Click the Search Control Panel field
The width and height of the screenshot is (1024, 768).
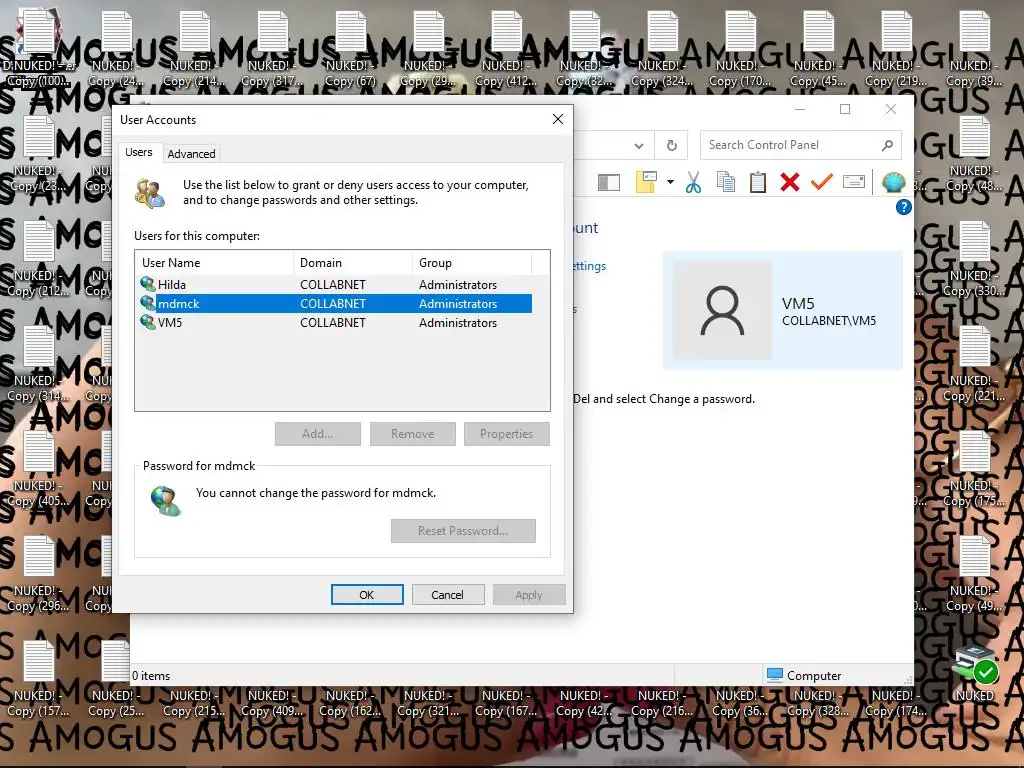pos(800,145)
